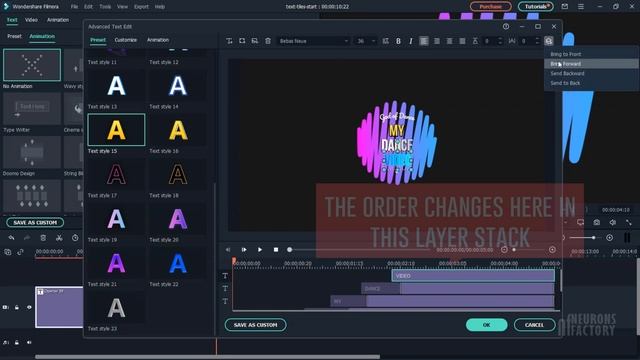Insert an image with the toolbar image icon
Image resolution: width=640 pixels, height=360 pixels.
255,41
